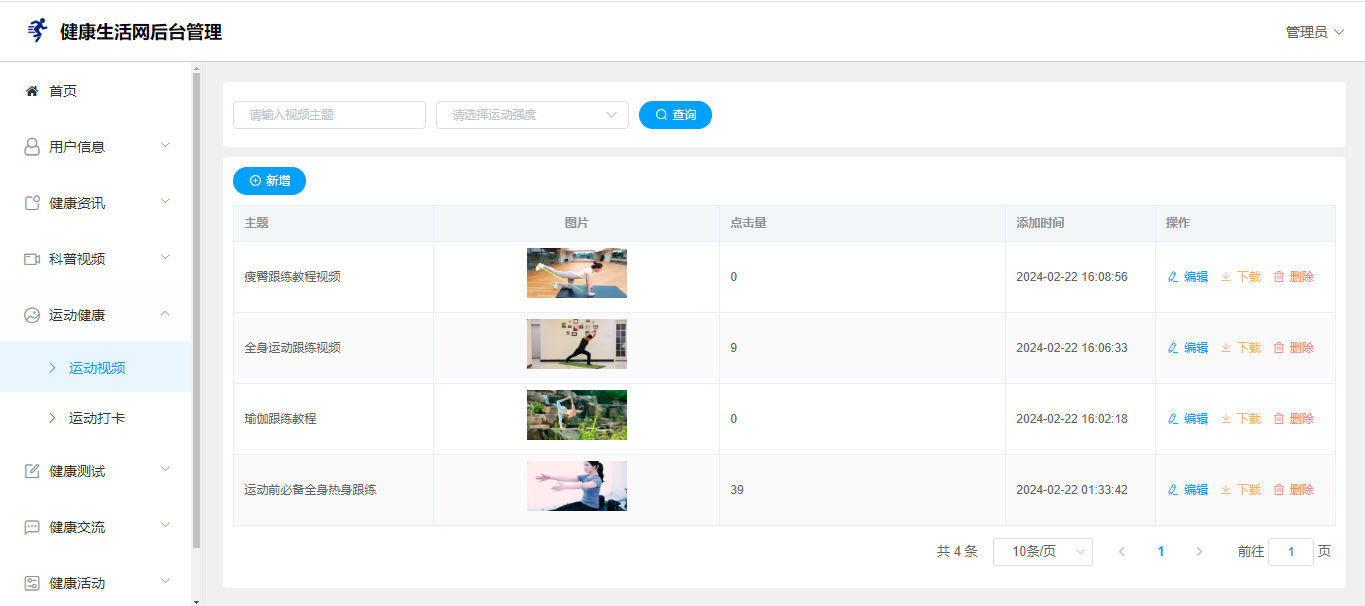Click the trash icon in 全身运动跟练视频 row
Screen dimensions: 1365x606
1279,348
